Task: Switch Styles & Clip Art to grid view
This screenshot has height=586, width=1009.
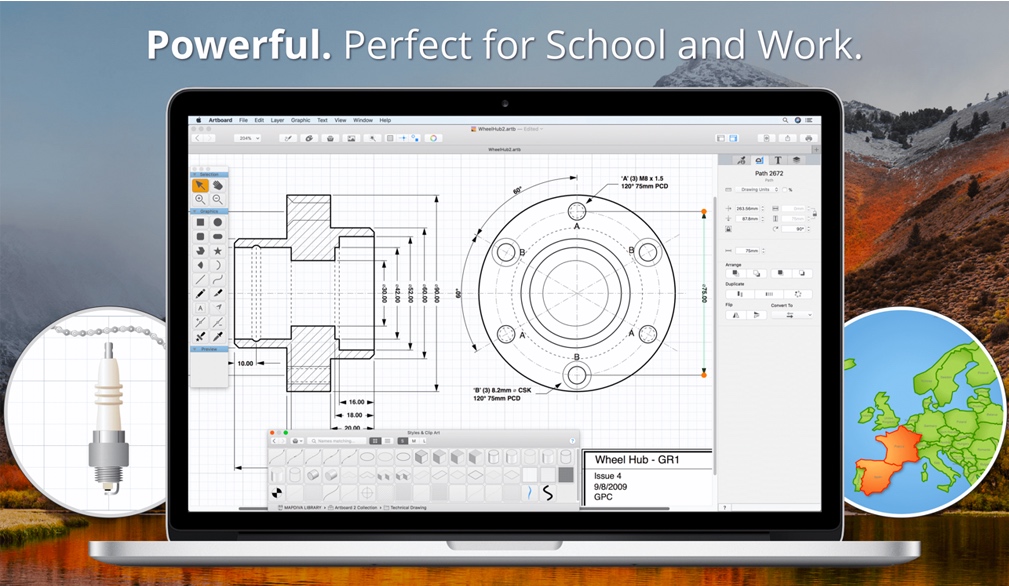Action: coord(376,440)
